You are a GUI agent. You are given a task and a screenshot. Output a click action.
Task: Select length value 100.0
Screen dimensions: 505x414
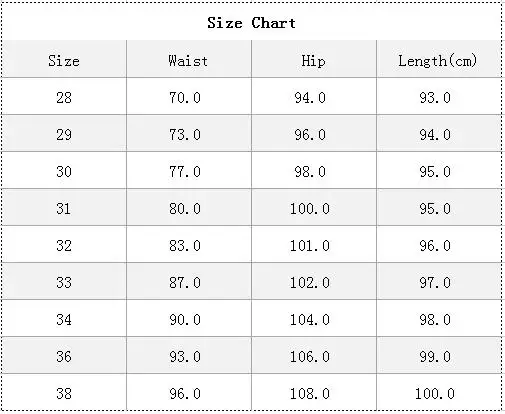point(435,394)
